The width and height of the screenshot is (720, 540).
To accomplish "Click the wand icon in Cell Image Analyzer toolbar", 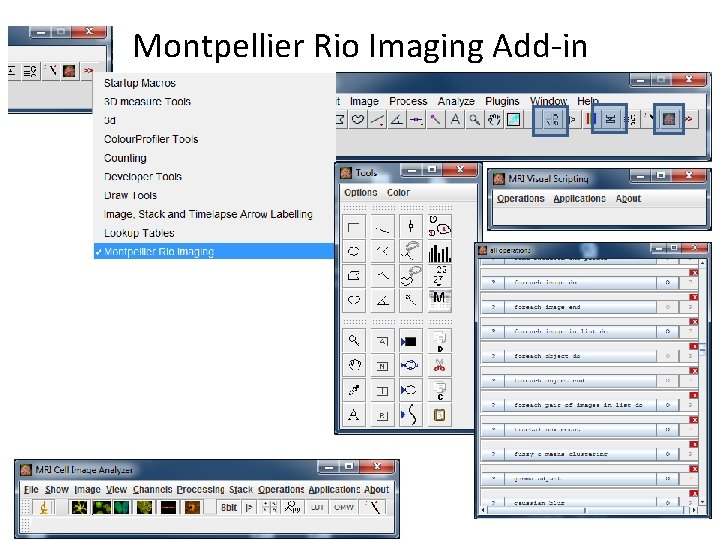I will (374, 507).
